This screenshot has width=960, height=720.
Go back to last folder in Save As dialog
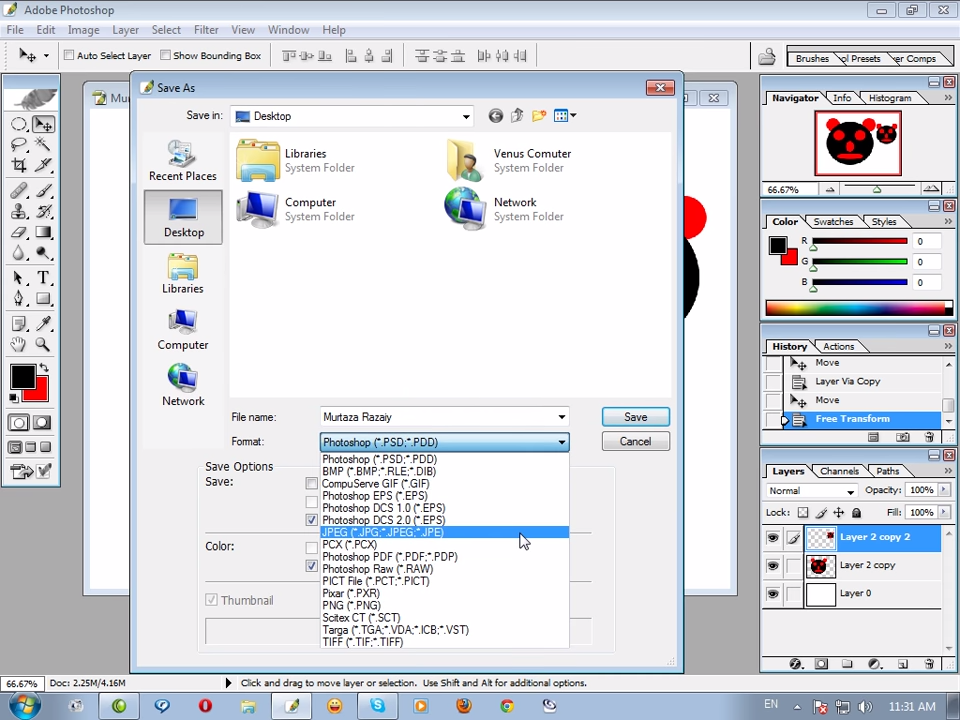pyautogui.click(x=495, y=116)
